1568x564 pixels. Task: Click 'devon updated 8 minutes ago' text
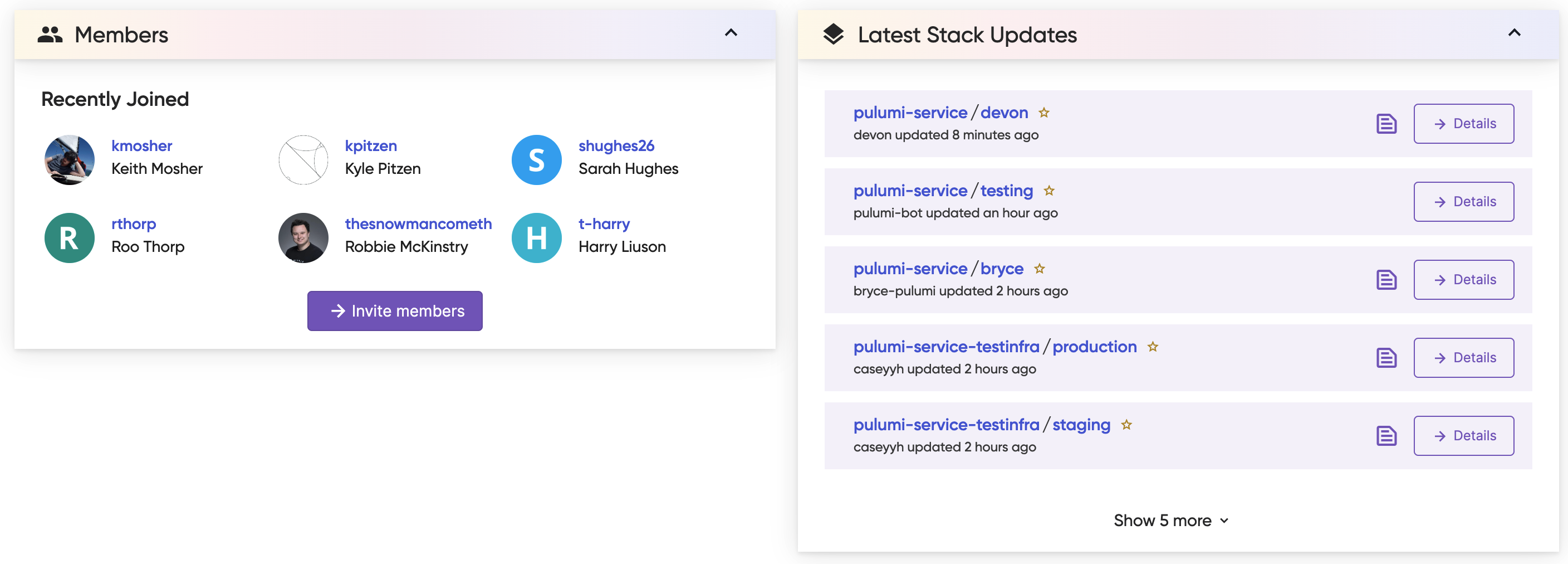coord(945,135)
